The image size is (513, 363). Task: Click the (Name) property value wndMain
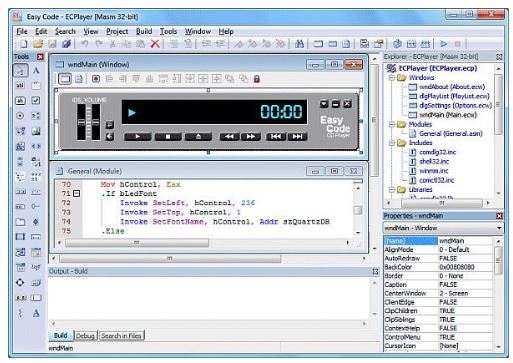coord(465,241)
